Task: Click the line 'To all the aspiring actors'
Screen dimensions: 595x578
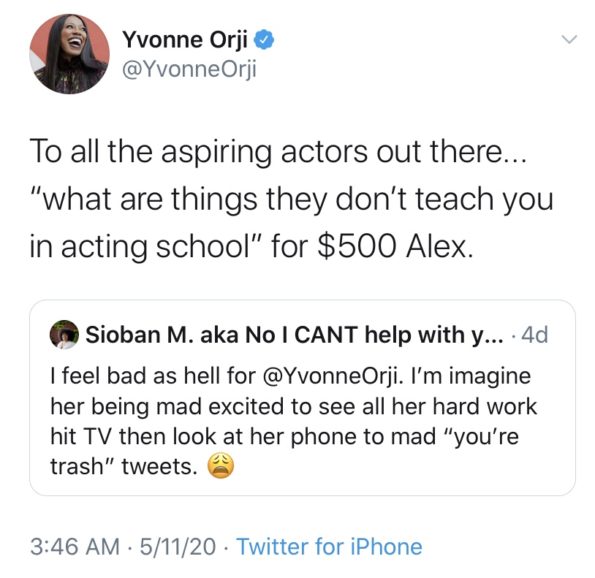Action: pyautogui.click(x=279, y=152)
